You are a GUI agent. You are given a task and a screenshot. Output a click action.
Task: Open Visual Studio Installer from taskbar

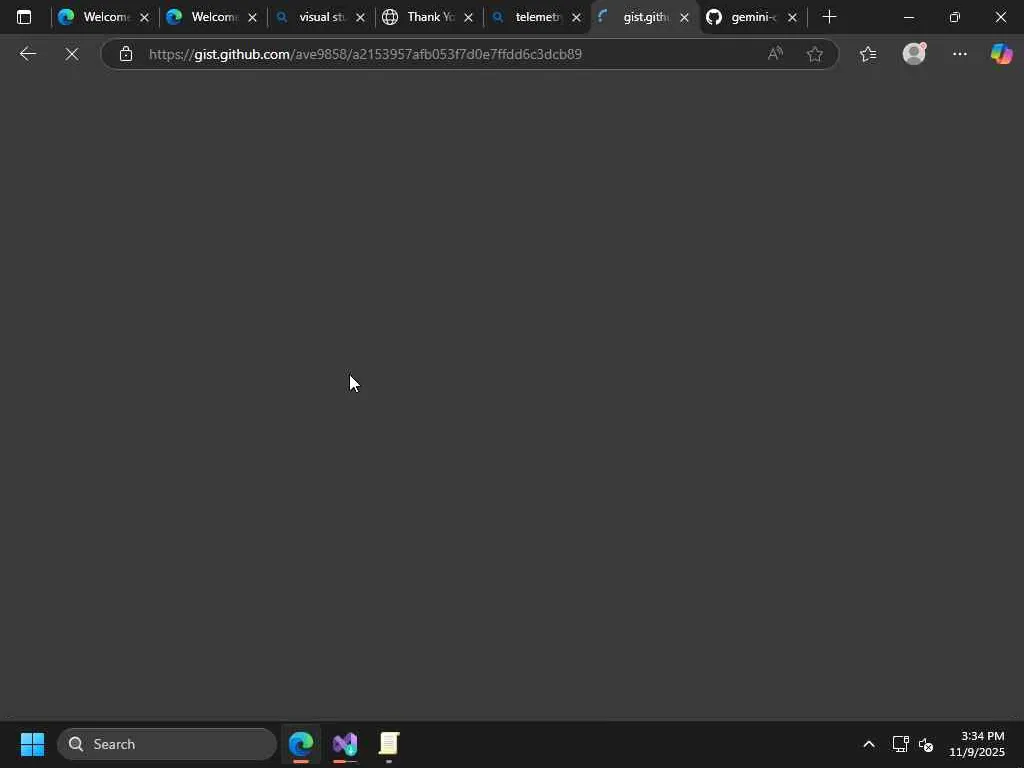(345, 744)
